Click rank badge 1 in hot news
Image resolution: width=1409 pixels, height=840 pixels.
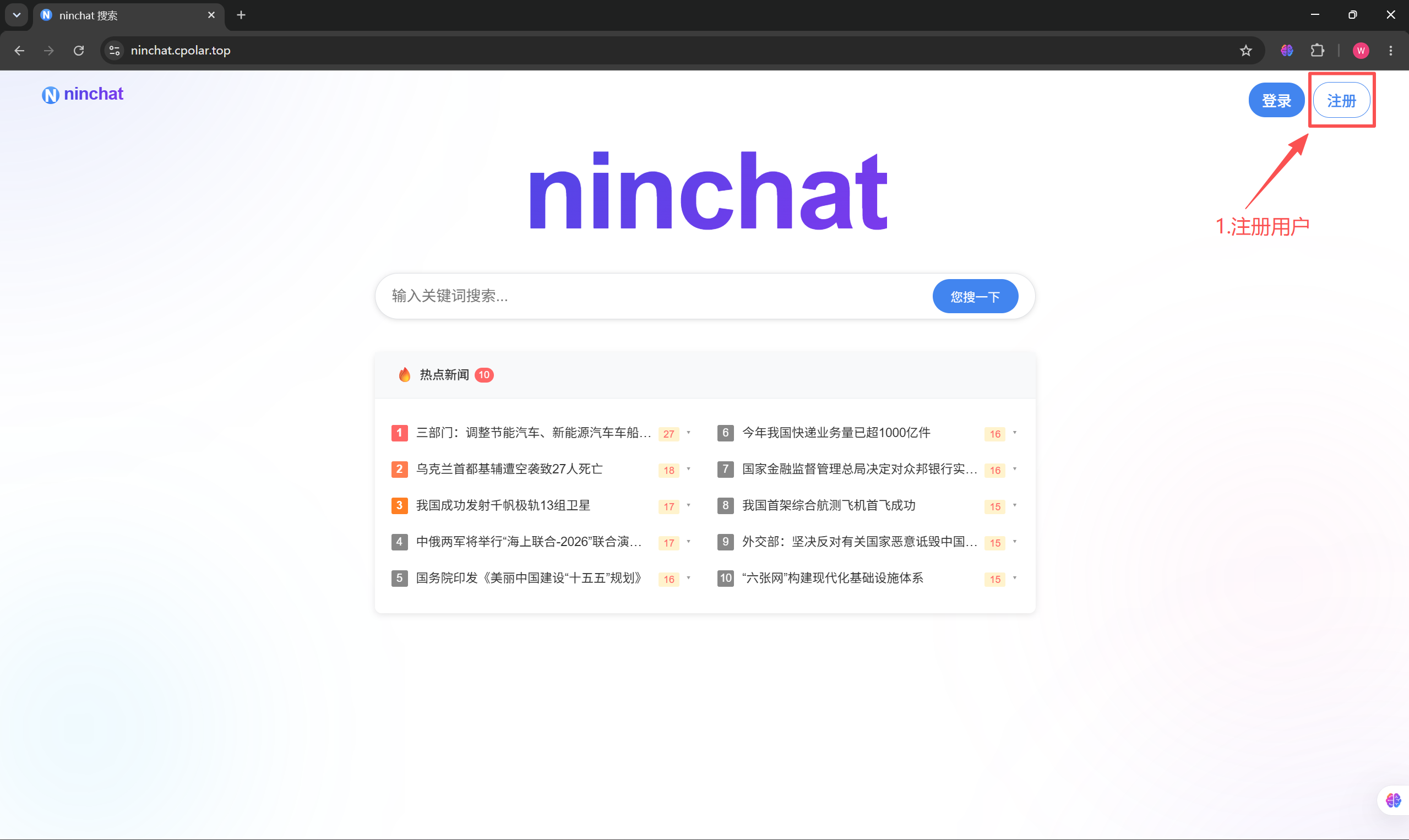pos(400,433)
